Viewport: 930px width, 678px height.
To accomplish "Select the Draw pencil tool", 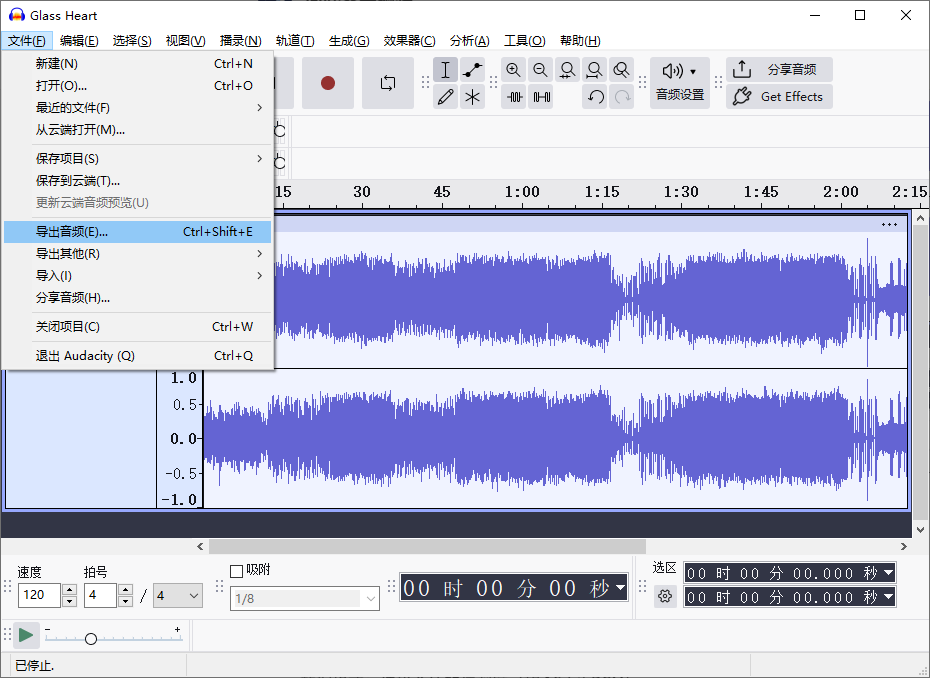I will coord(446,97).
